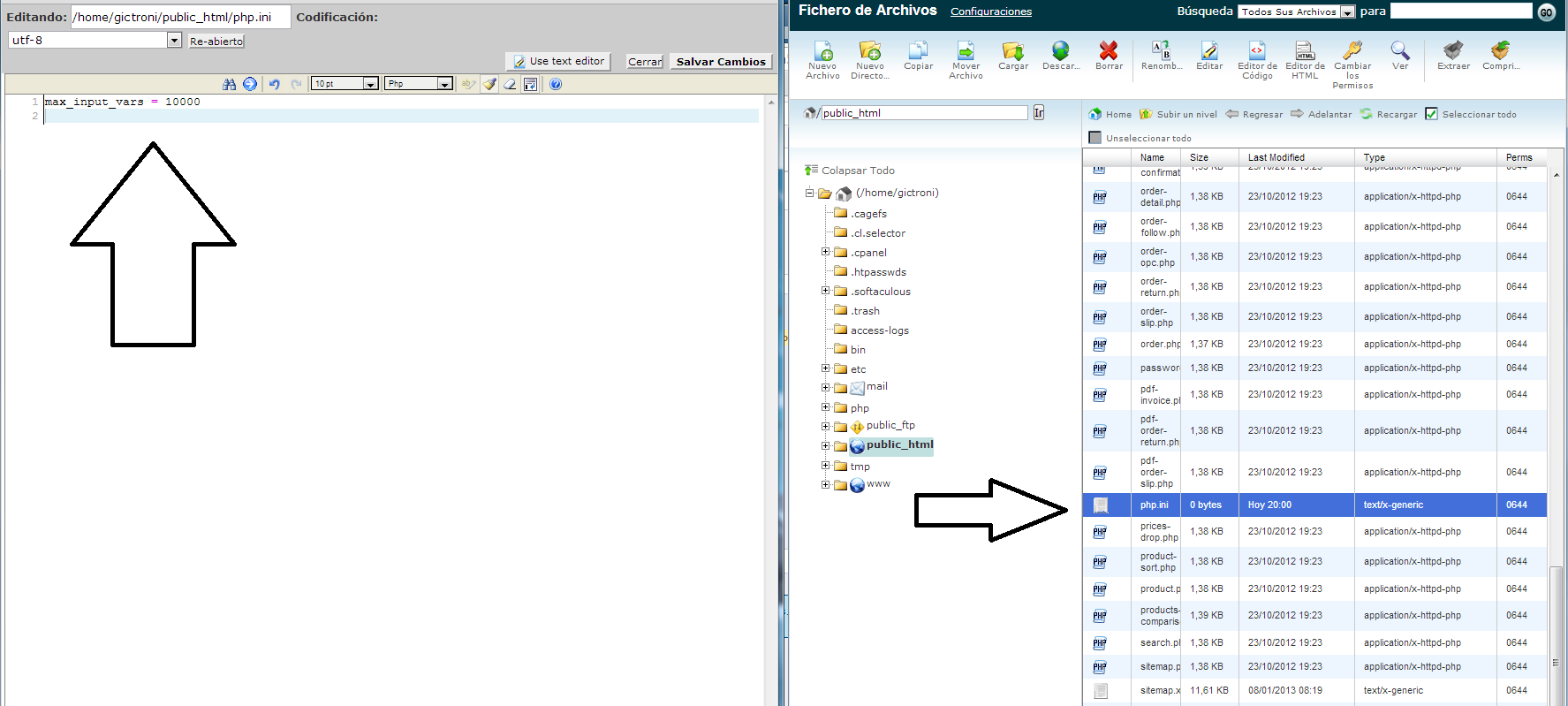Select the www folder in tree

878,484
